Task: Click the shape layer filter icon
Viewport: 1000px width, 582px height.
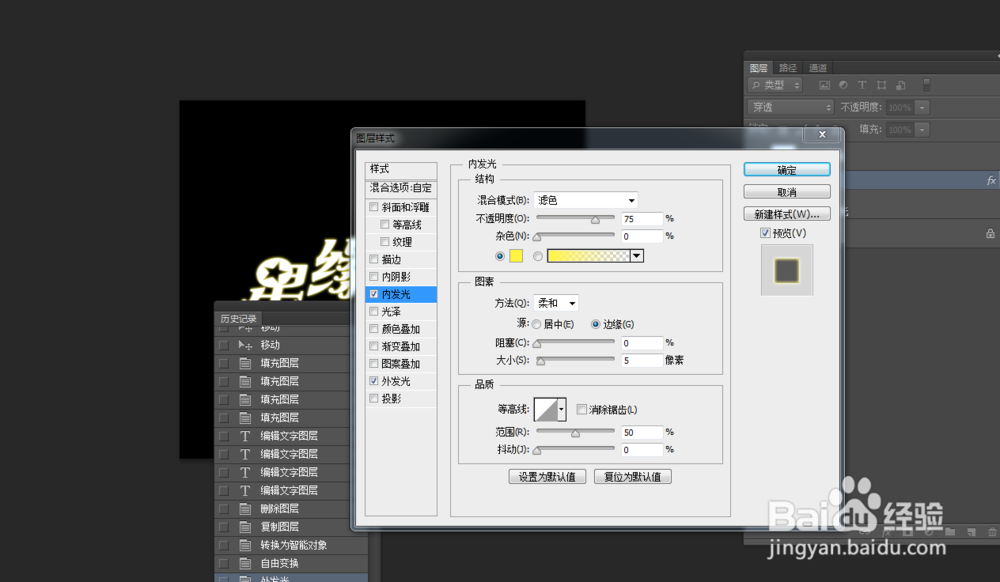Action: 882,85
